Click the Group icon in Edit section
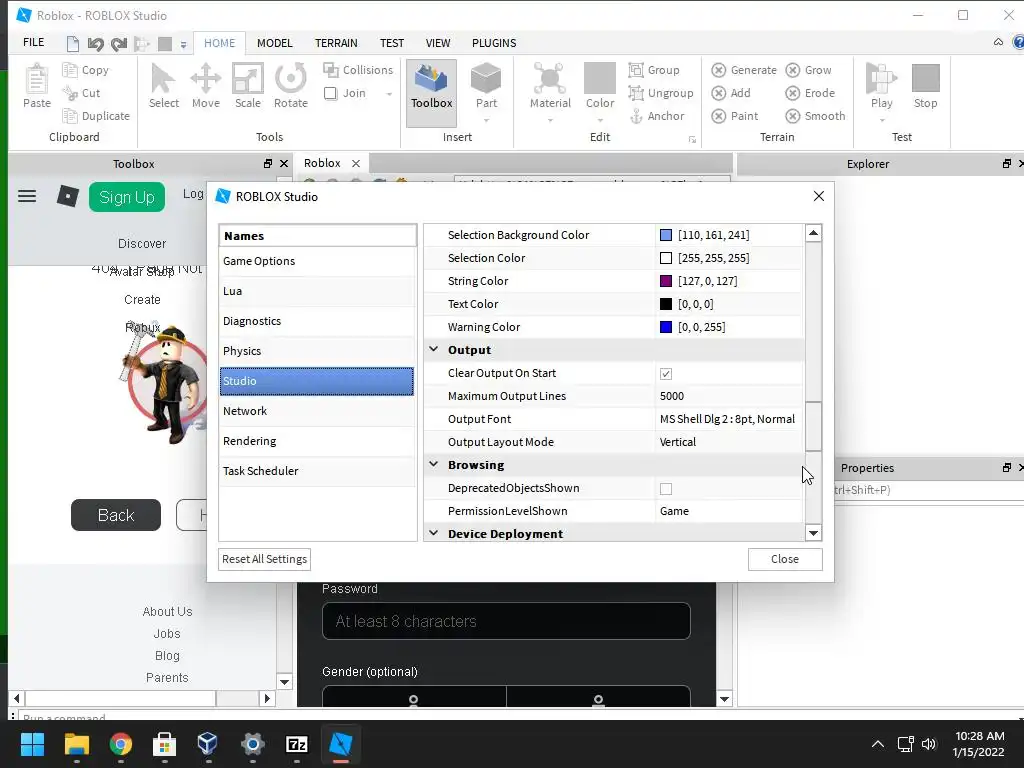The height and width of the screenshot is (768, 1024). 636,69
